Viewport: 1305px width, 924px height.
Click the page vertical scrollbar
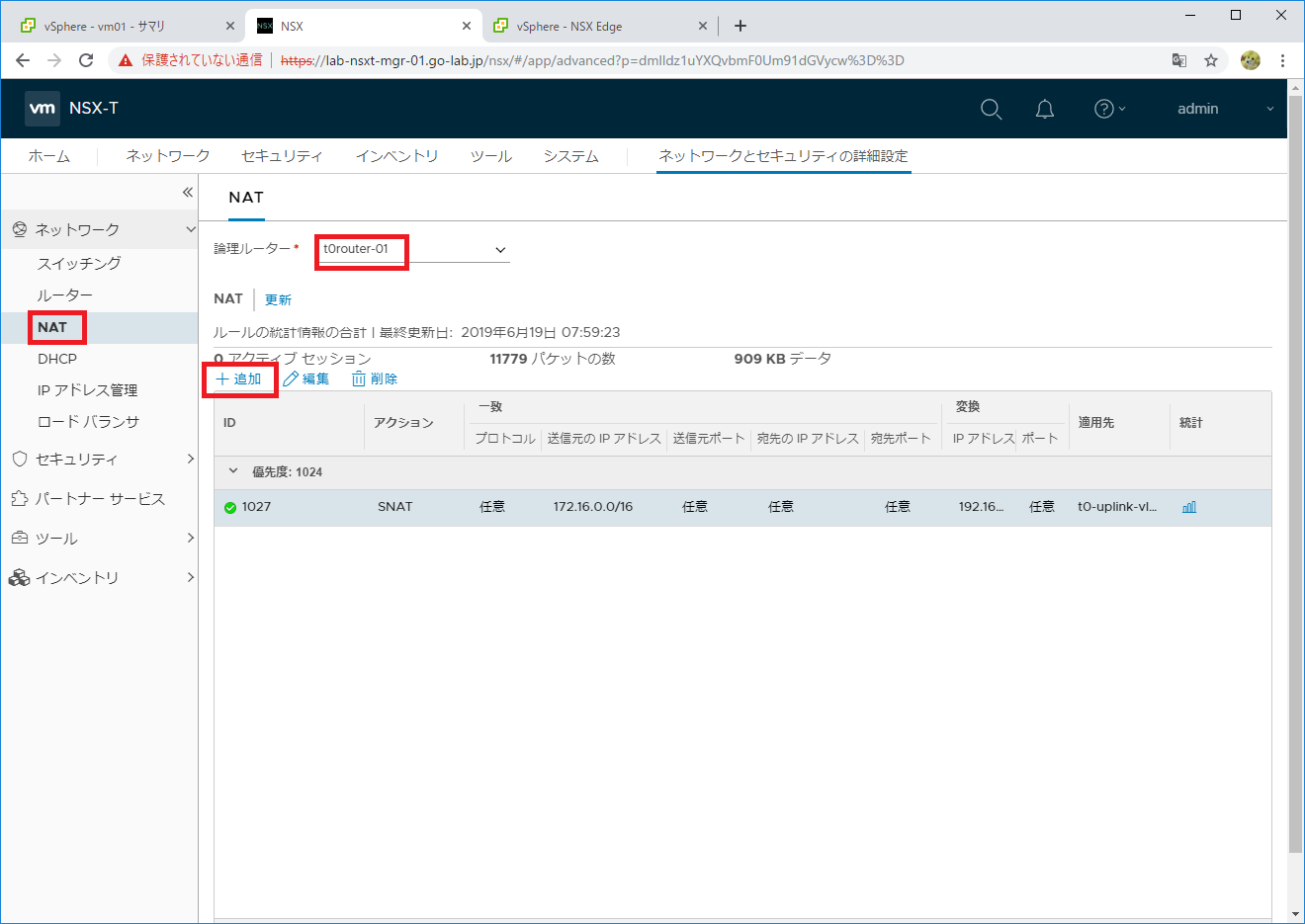tap(1295, 474)
